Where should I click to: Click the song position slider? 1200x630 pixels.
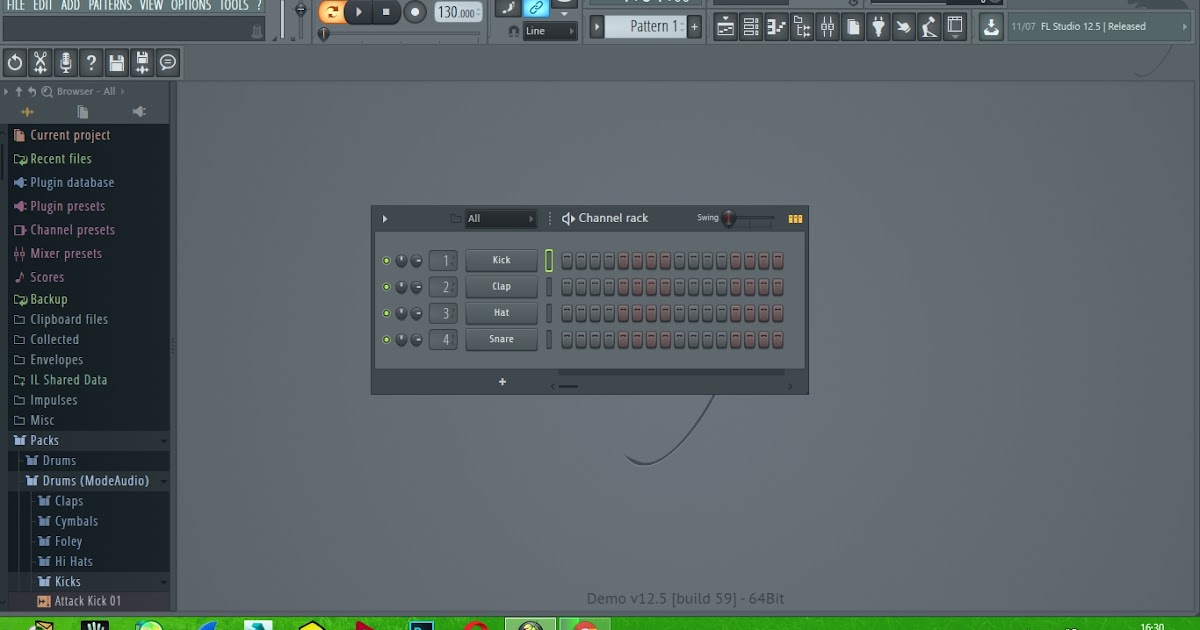[x=401, y=34]
